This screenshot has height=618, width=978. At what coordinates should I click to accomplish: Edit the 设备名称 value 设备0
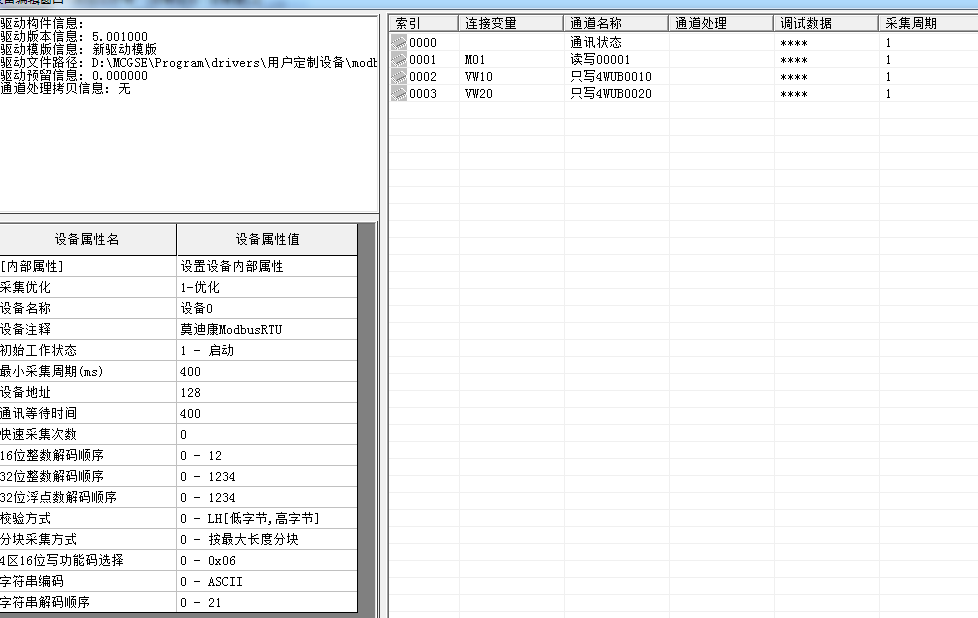pos(266,308)
